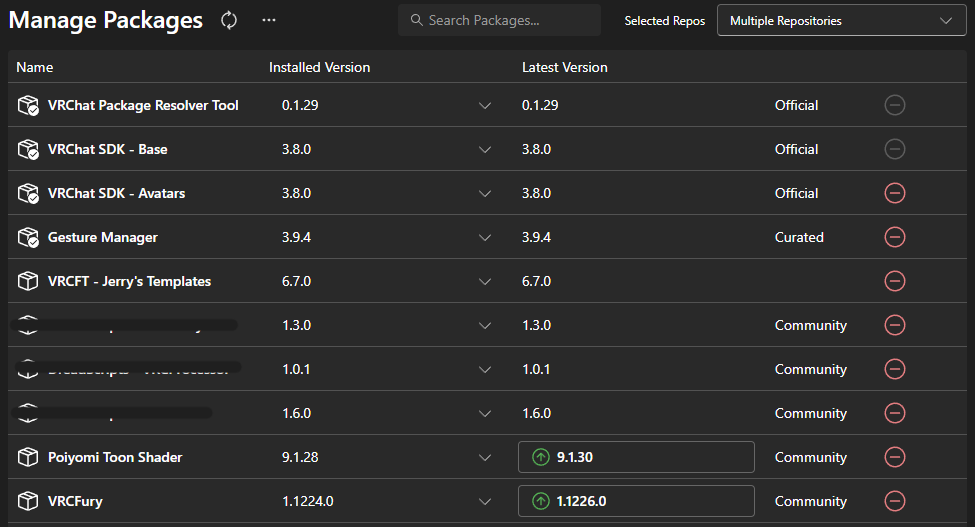Image resolution: width=975 pixels, height=527 pixels.
Task: Click disabled remove icon for VRChat Package Resolver Tool
Action: pos(895,105)
